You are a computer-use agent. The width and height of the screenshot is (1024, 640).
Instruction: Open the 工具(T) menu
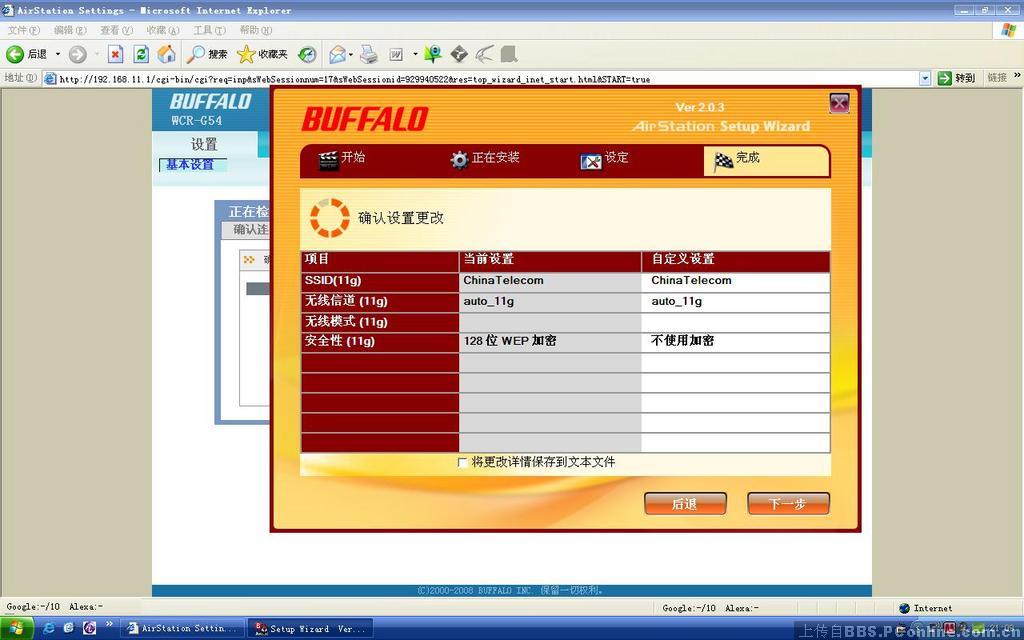coord(208,30)
